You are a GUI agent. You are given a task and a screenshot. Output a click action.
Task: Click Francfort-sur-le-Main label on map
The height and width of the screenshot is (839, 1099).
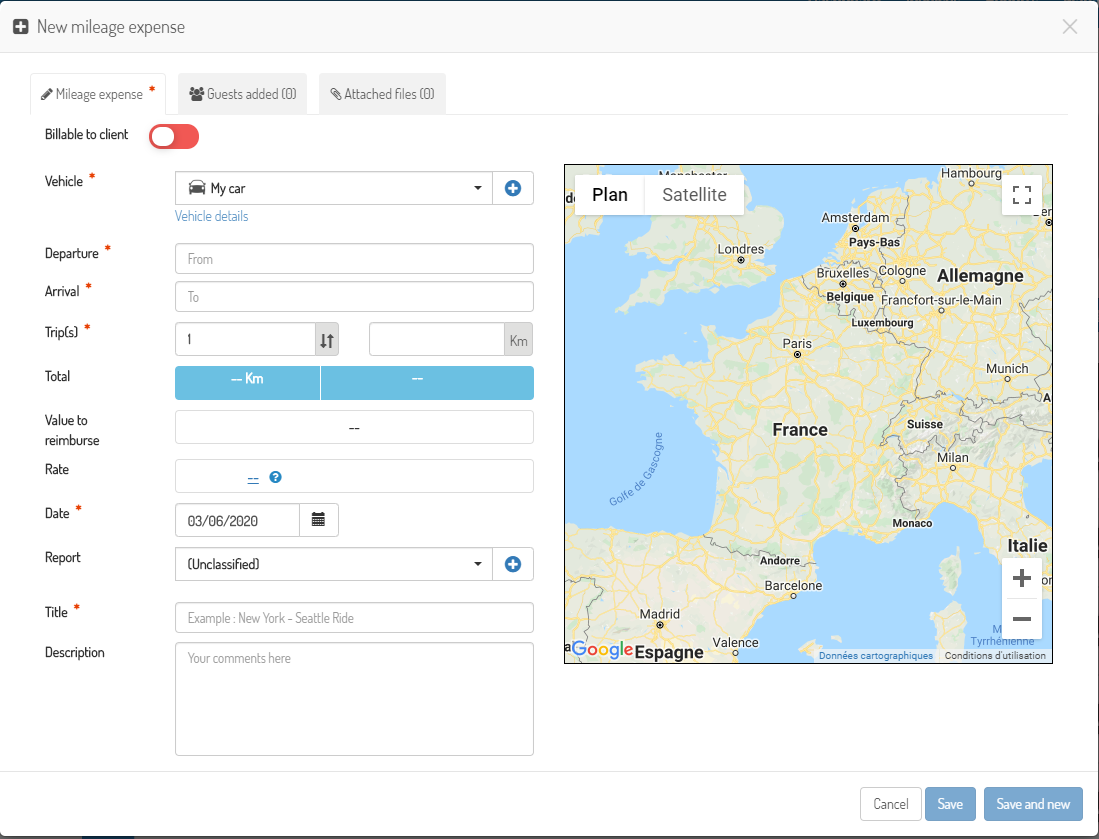[x=941, y=300]
